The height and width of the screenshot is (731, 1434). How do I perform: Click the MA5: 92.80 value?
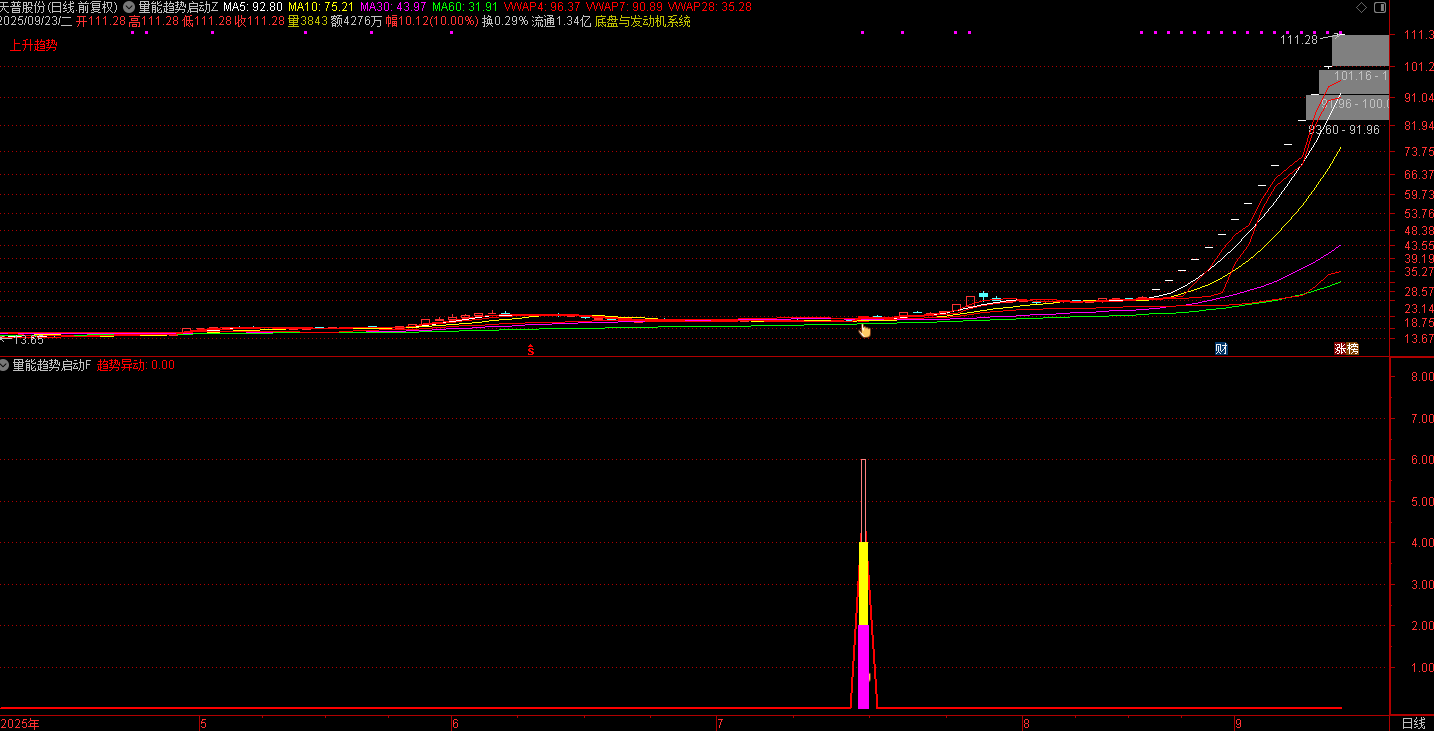(x=253, y=7)
